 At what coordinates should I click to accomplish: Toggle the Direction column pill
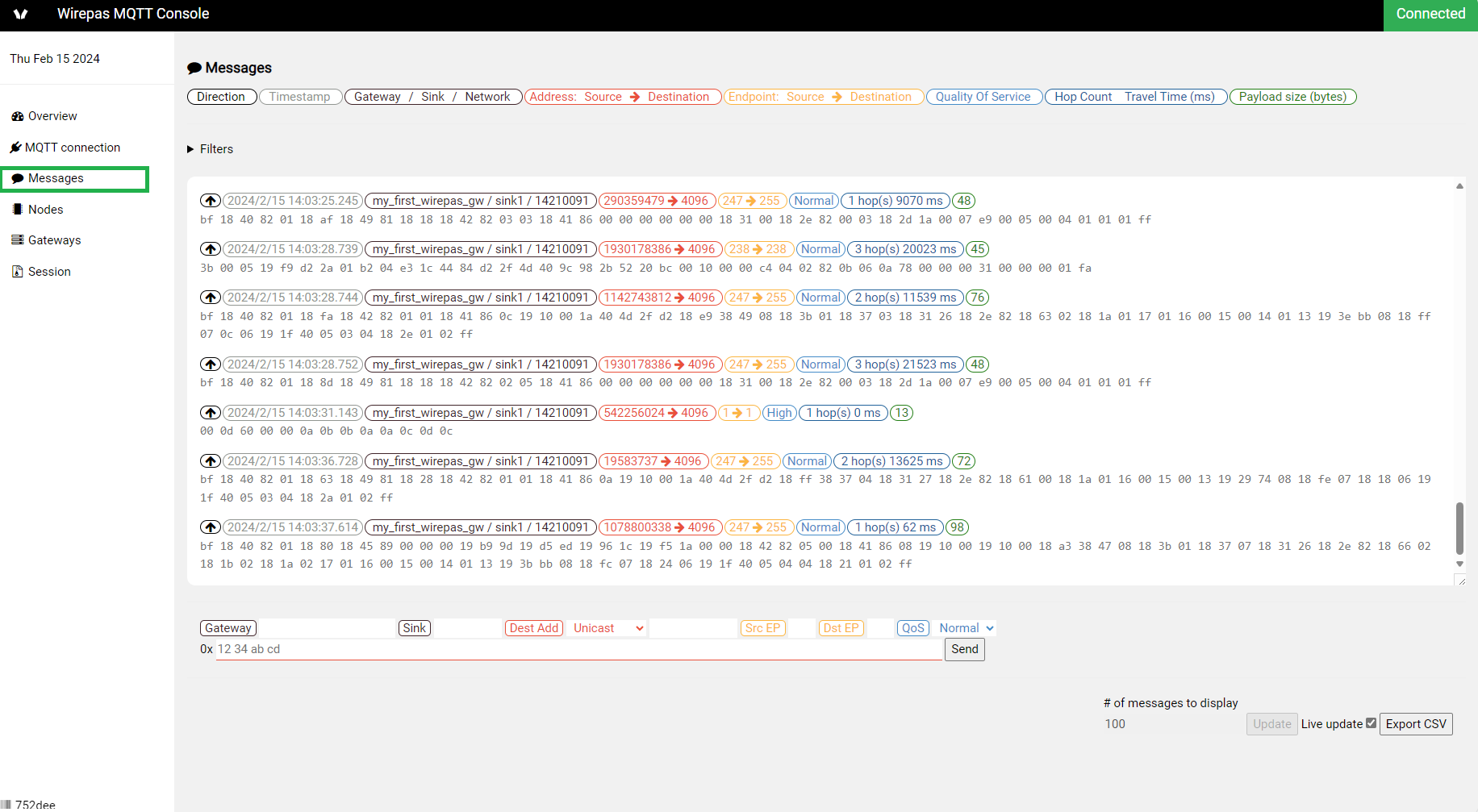coord(222,97)
